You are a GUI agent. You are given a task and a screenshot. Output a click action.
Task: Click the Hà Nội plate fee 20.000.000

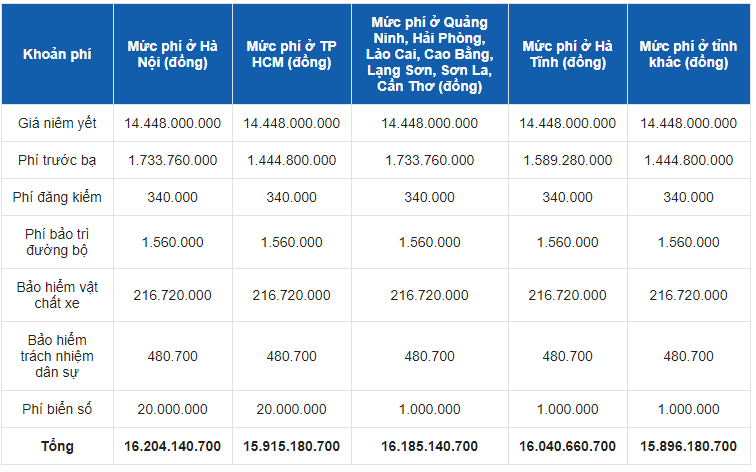click(172, 408)
